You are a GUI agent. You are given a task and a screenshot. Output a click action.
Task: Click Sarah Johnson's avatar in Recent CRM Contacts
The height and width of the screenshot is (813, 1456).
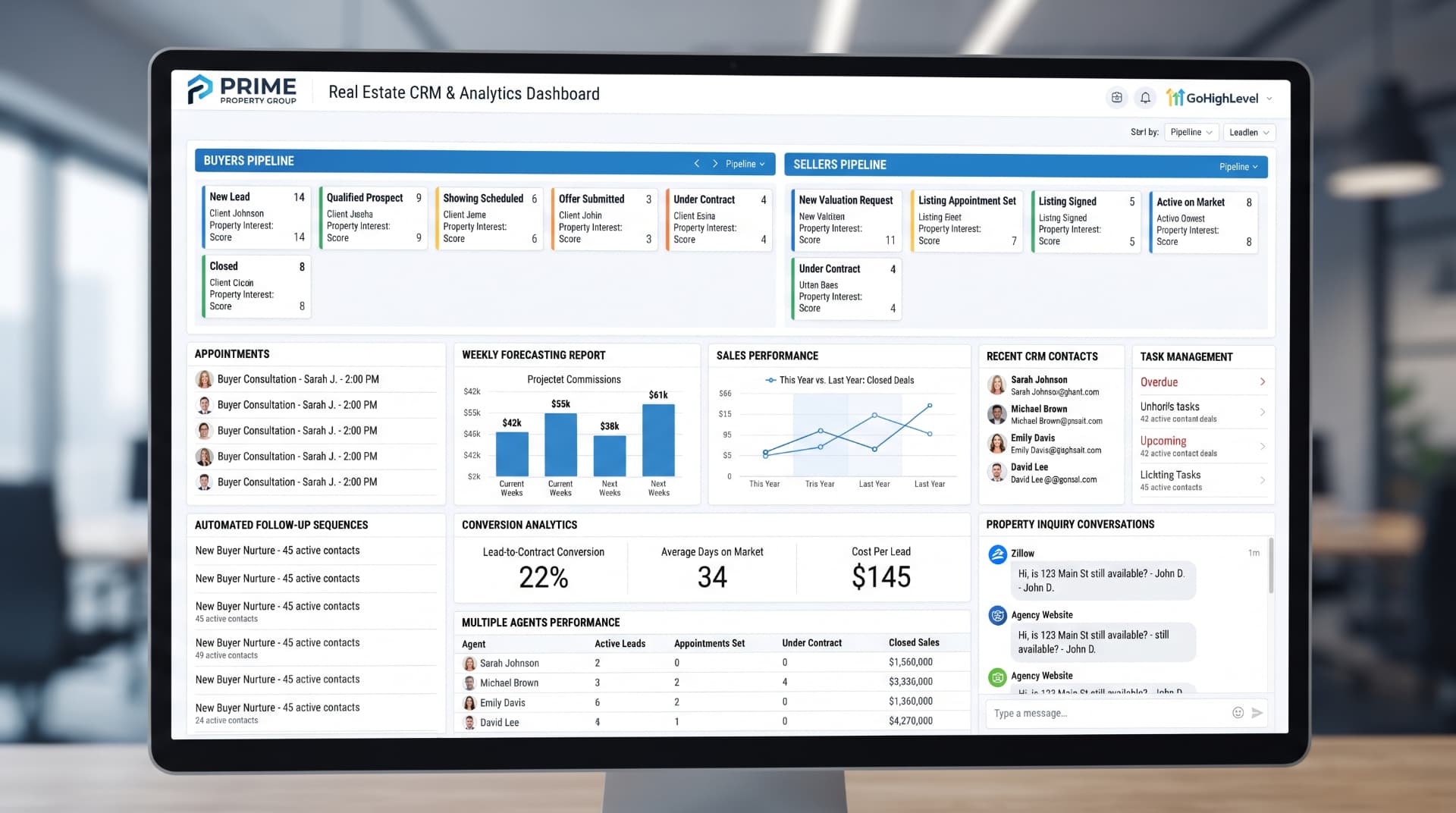pyautogui.click(x=996, y=385)
